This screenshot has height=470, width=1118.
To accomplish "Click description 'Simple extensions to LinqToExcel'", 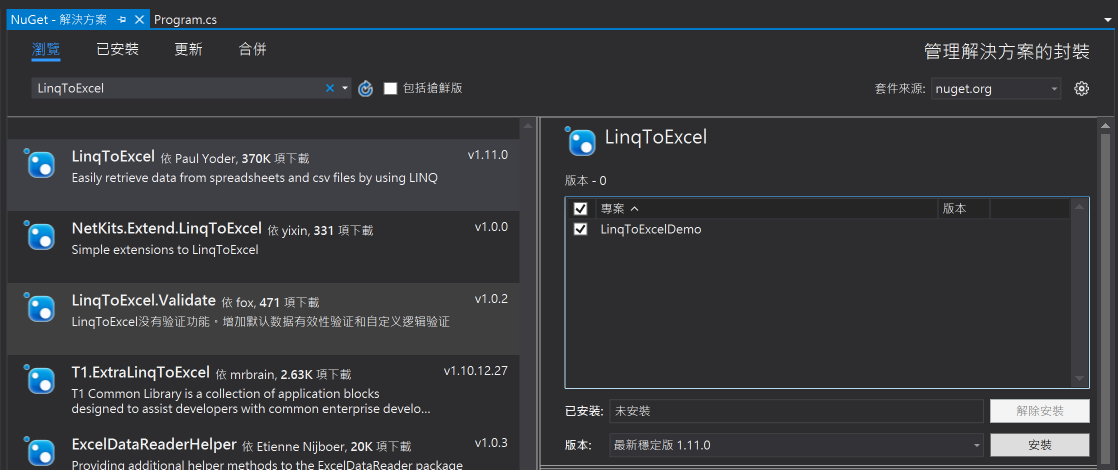I will [165, 250].
